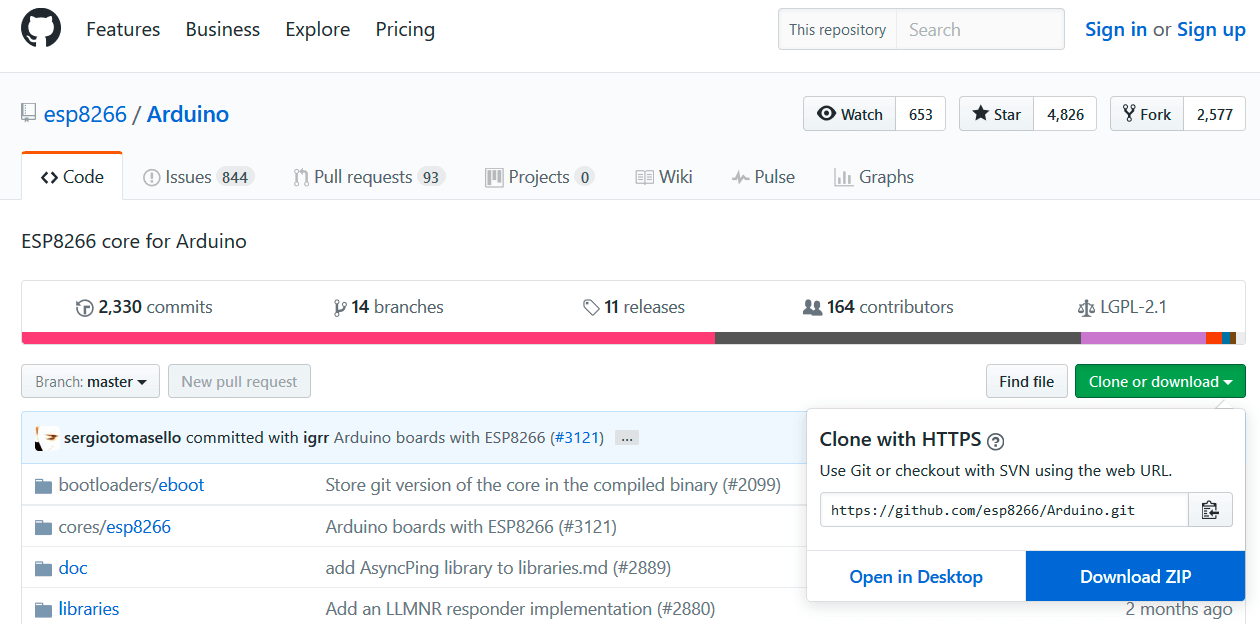Image resolution: width=1260 pixels, height=624 pixels.
Task: Click the Sign in link
Action: click(x=1116, y=29)
